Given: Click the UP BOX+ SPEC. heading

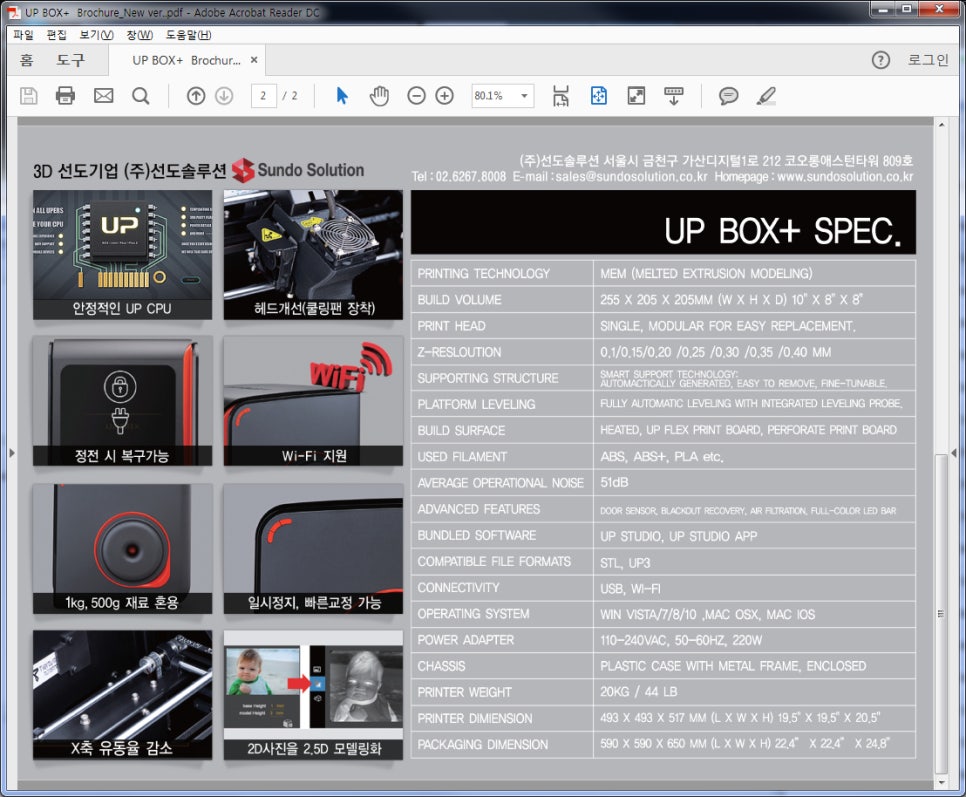Looking at the screenshot, I should 782,231.
